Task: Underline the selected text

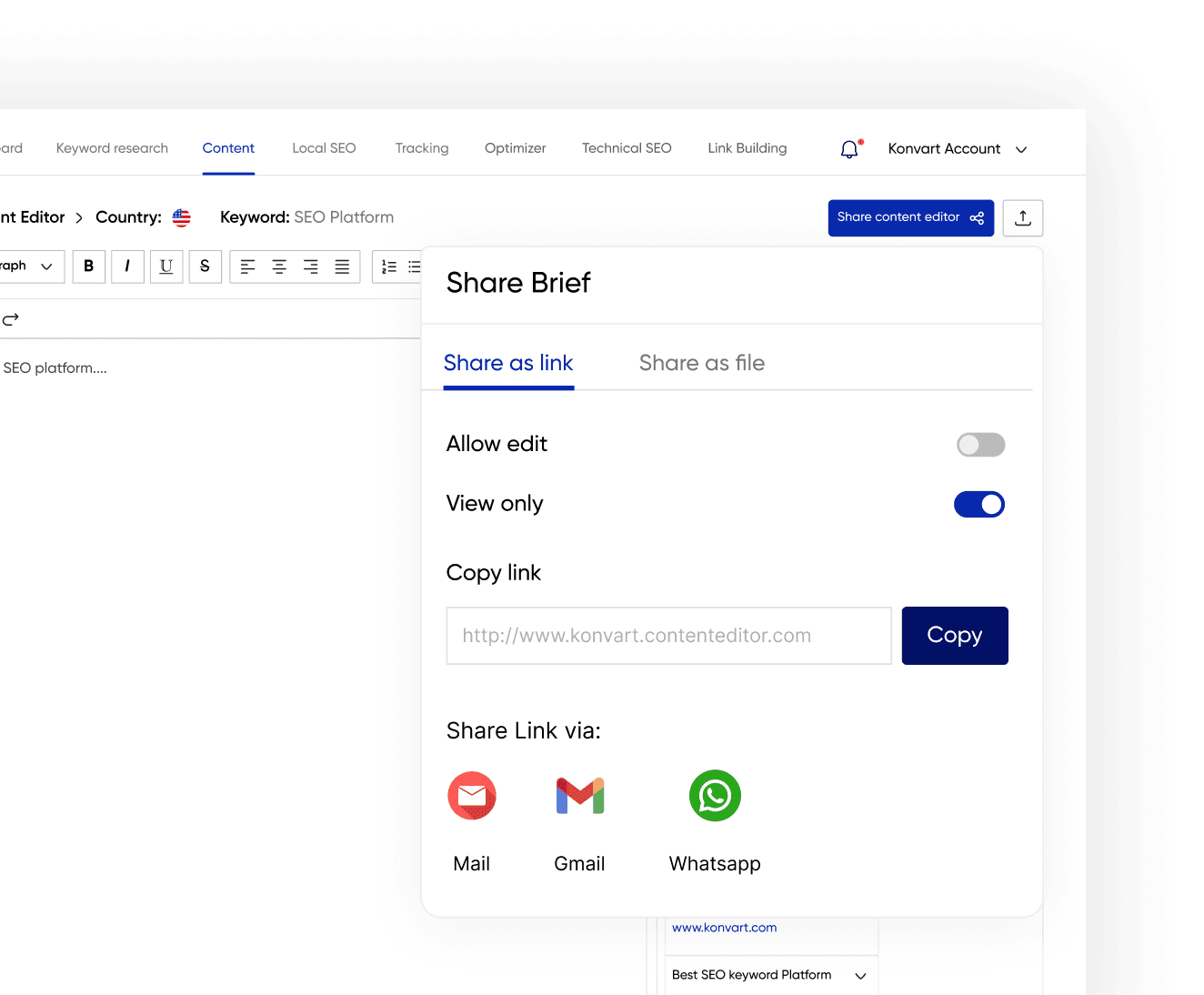Action: (166, 266)
